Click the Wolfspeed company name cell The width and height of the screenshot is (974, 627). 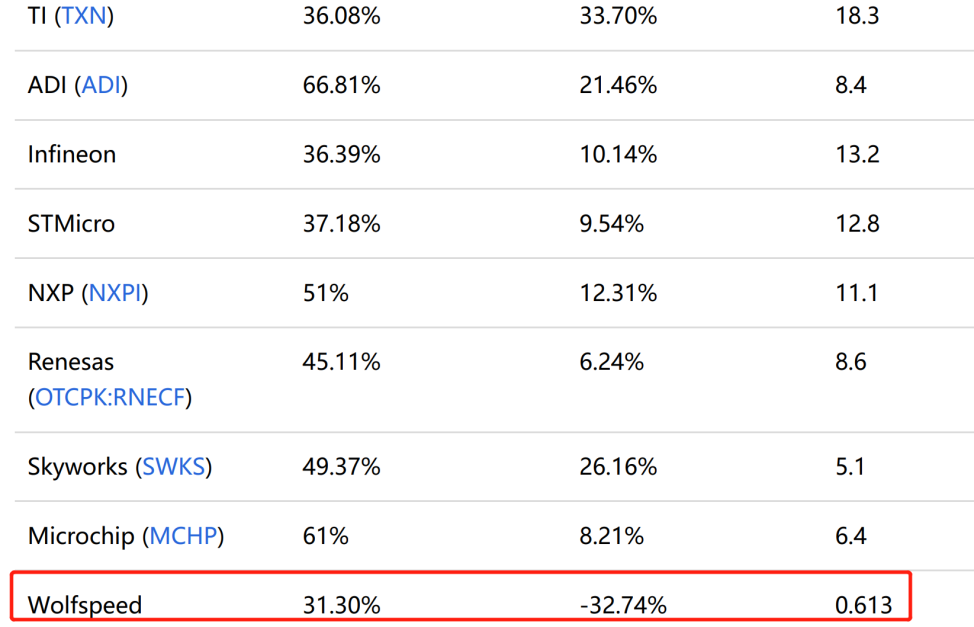85,604
